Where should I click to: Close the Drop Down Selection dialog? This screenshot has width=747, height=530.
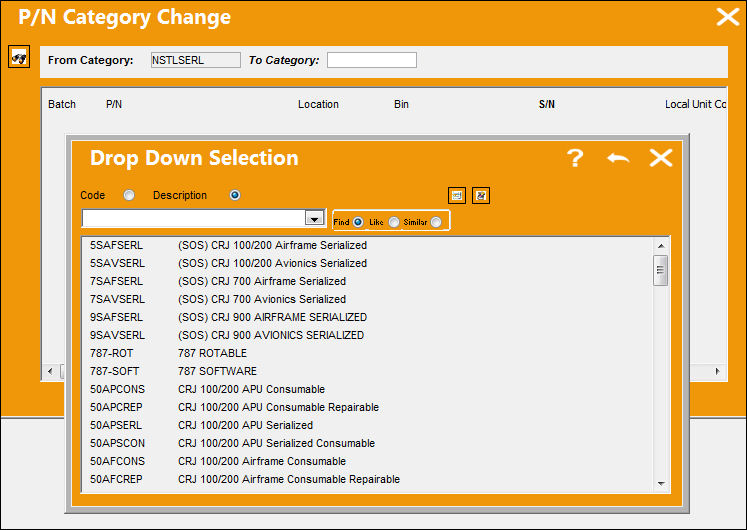(661, 158)
